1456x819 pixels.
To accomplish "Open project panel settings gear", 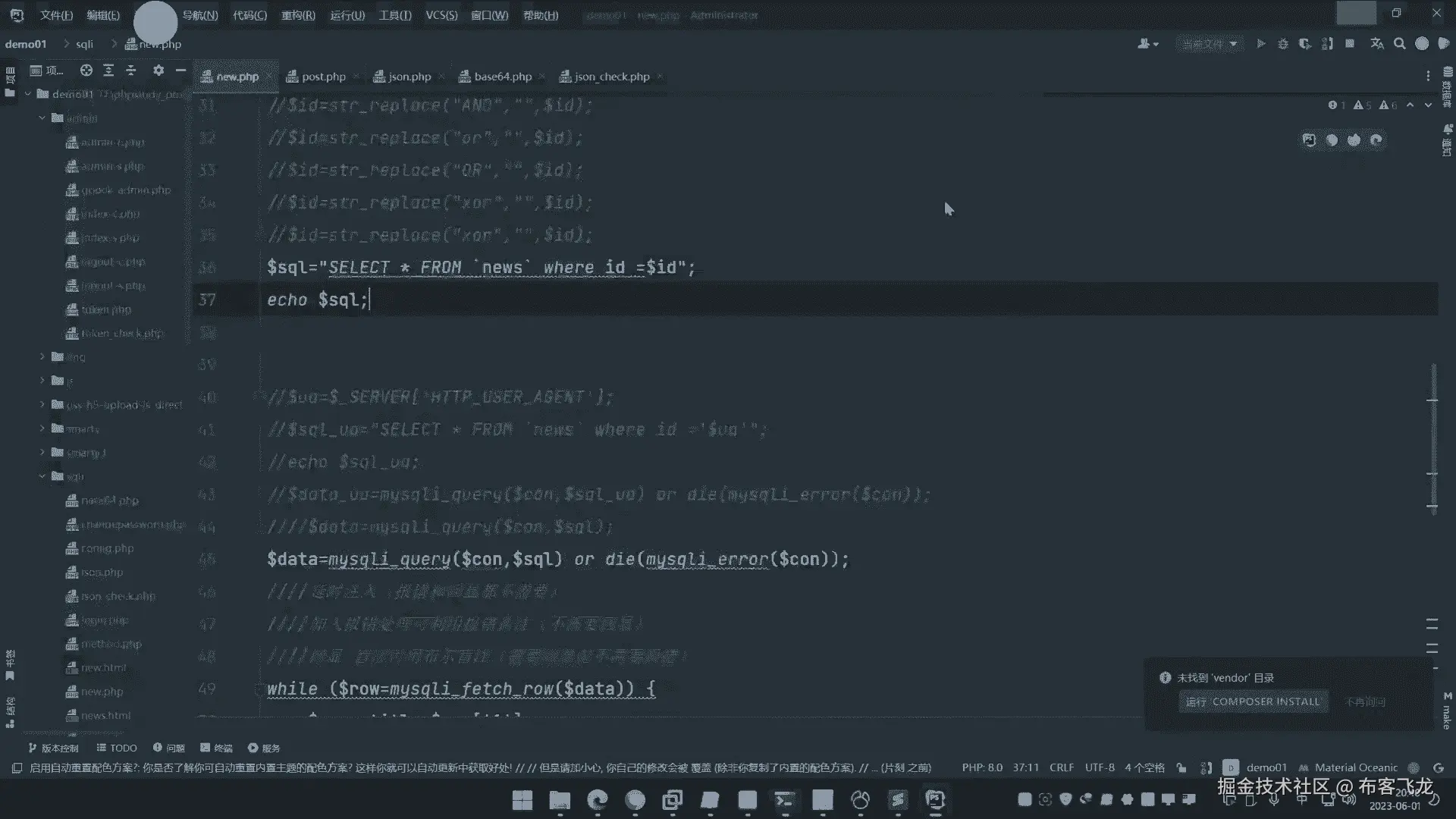I will 158,71.
